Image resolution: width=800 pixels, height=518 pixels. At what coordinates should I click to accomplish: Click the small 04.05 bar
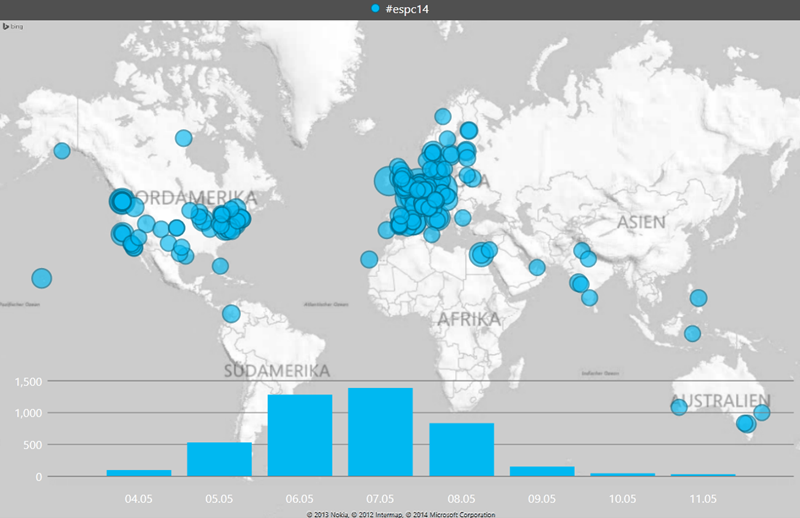pos(138,472)
